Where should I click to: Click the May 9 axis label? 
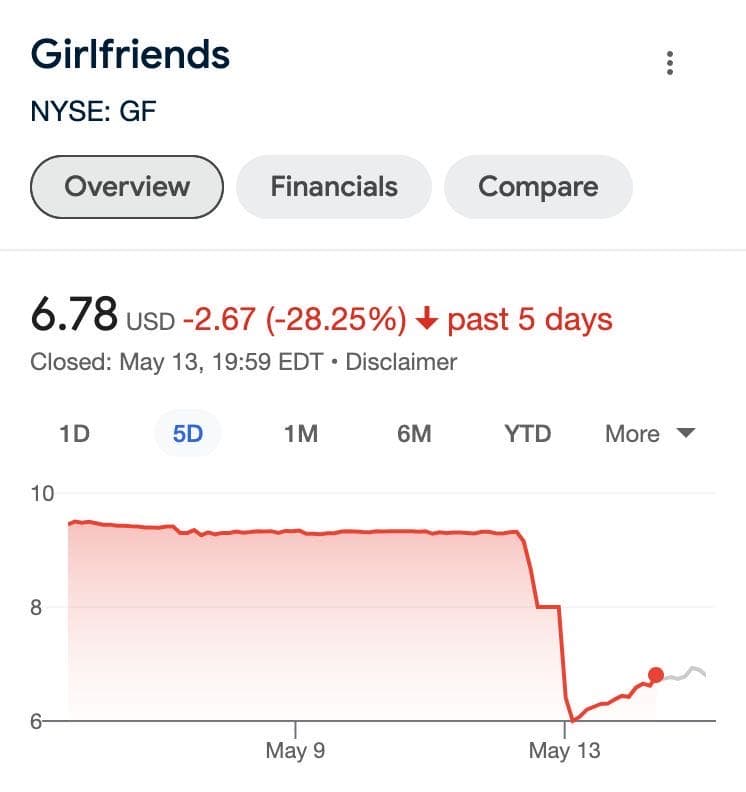[x=295, y=750]
